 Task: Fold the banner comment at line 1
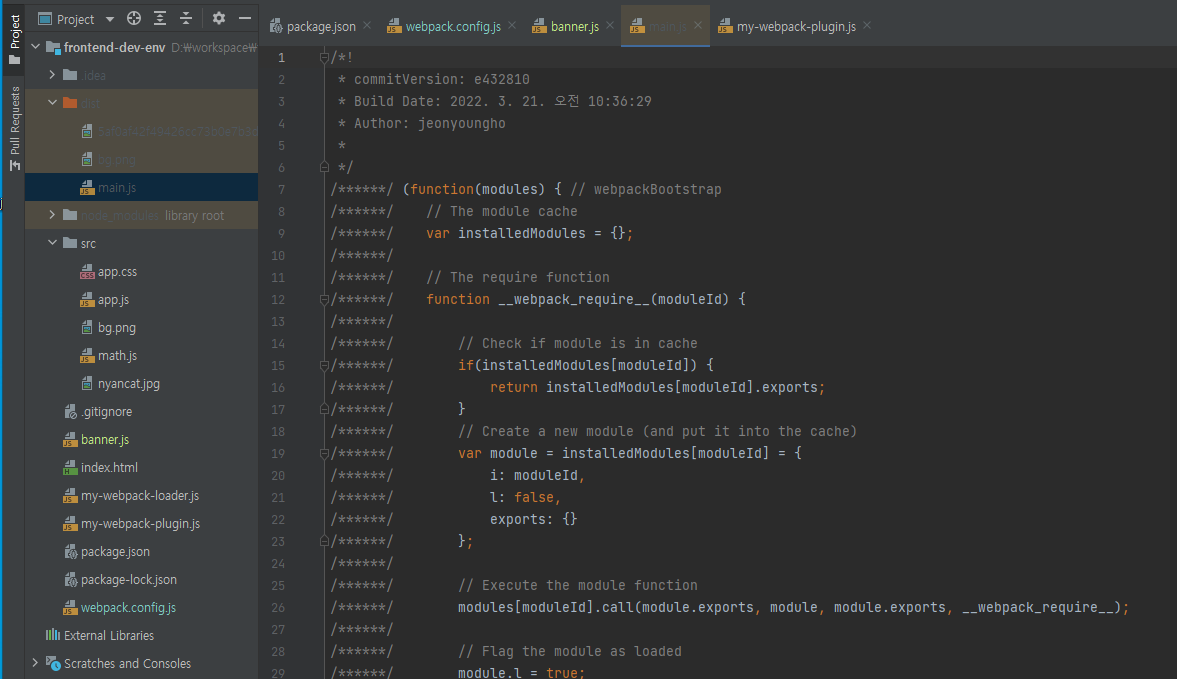tap(324, 57)
